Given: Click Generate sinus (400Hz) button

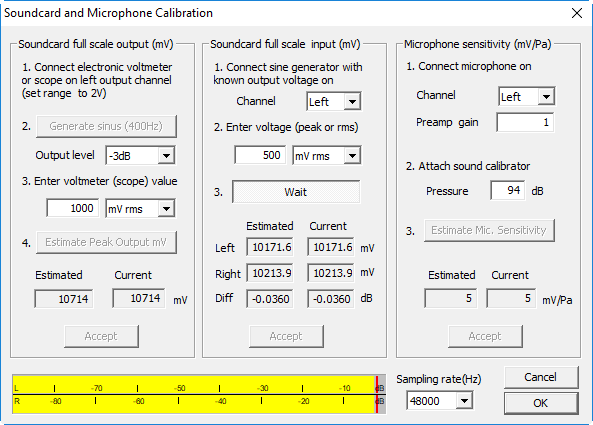Looking at the screenshot, I should pyautogui.click(x=106, y=126).
